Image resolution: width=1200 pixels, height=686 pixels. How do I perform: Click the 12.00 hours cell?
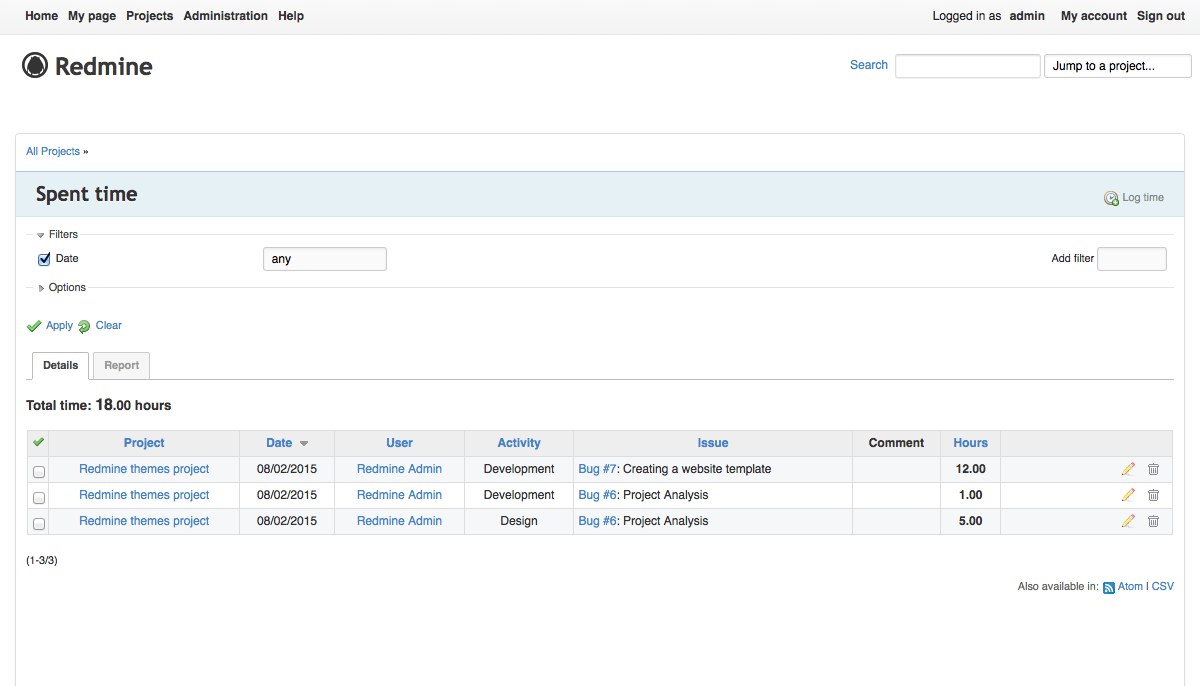[970, 469]
